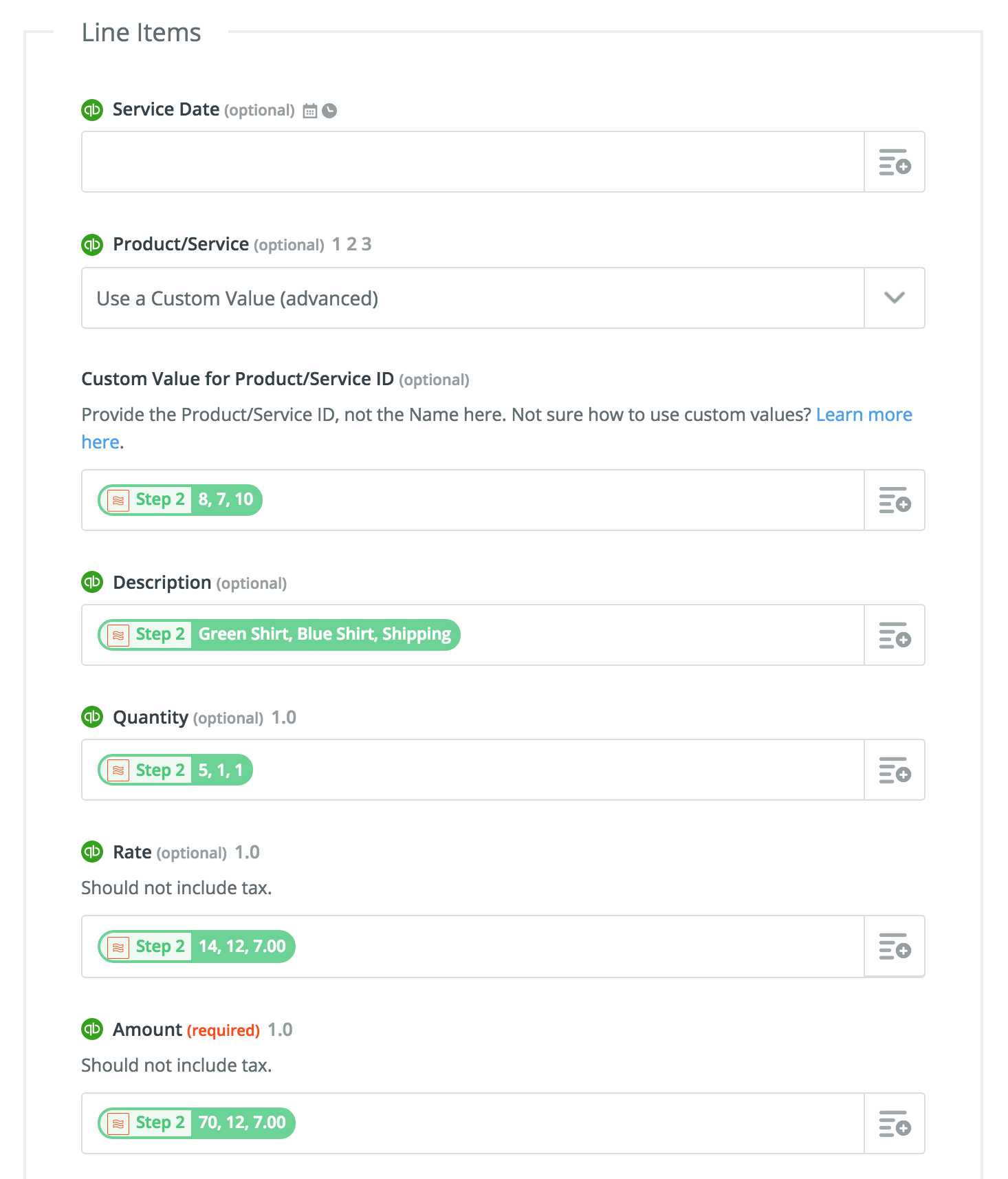Viewport: 1008px width, 1179px height.
Task: Follow the 'Learn more here' link
Action: click(864, 415)
